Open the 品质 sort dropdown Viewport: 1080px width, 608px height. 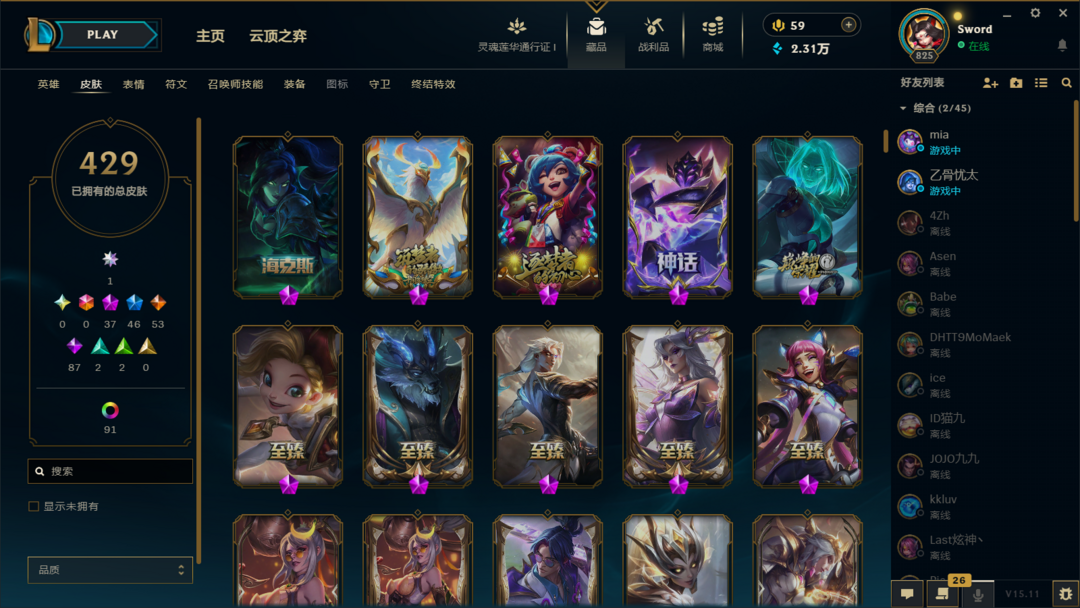110,569
